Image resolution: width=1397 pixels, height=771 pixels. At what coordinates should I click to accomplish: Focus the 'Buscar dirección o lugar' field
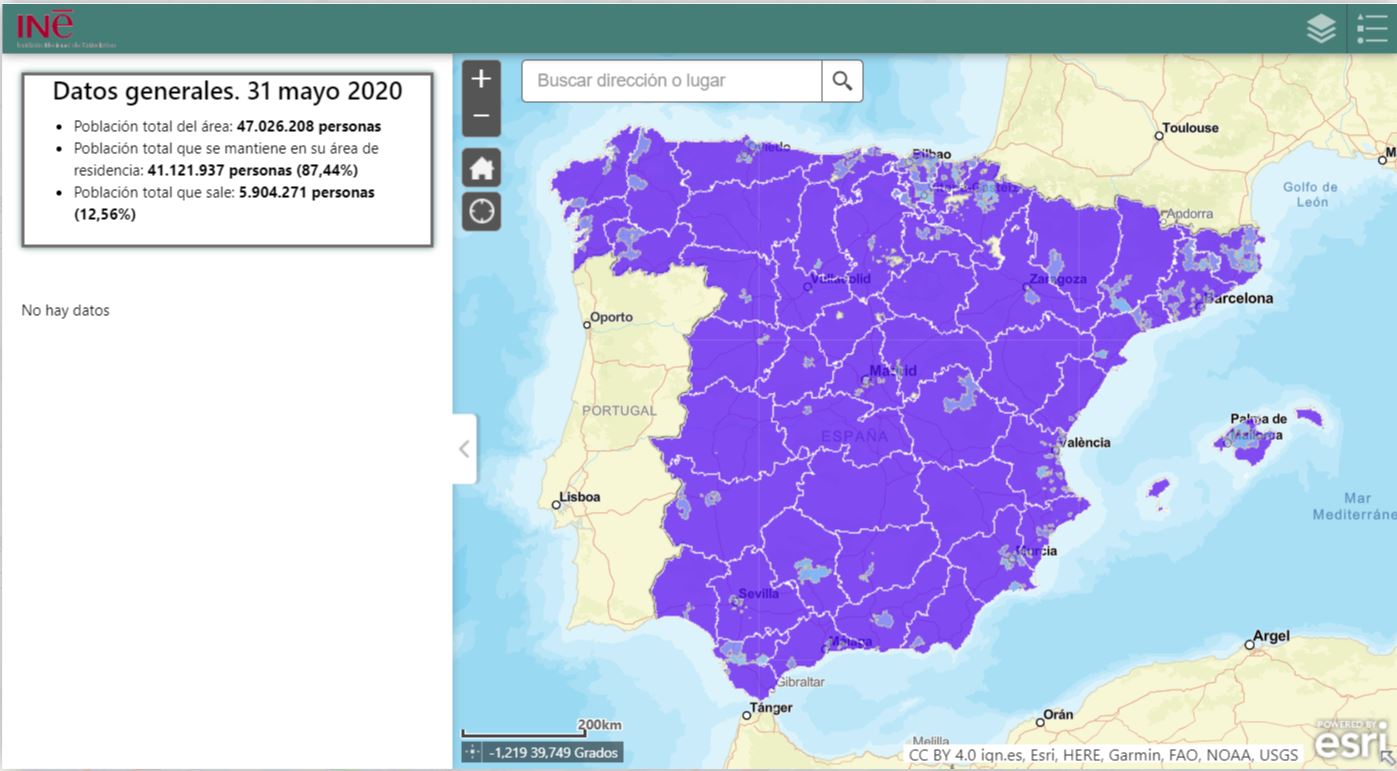pyautogui.click(x=672, y=81)
